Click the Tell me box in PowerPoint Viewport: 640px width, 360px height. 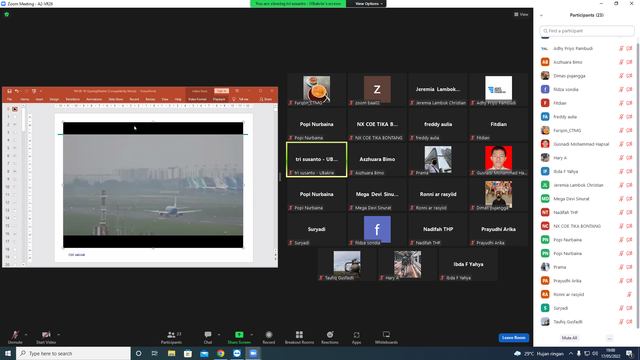(x=241, y=99)
